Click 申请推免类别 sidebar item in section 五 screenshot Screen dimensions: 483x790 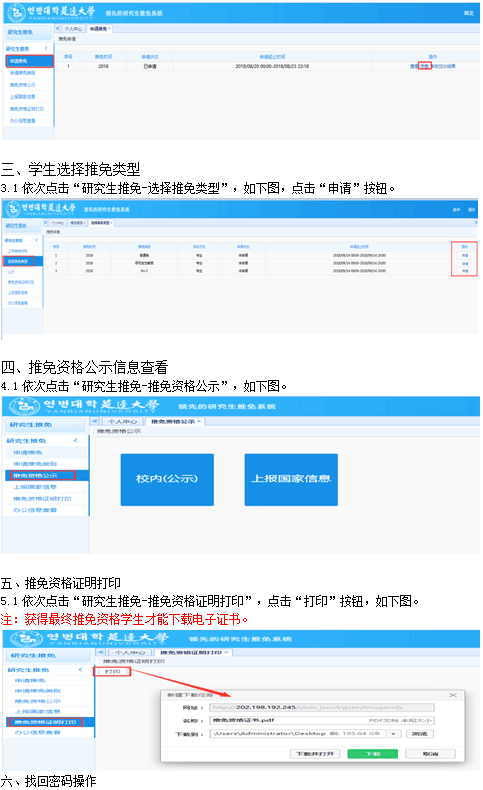tap(37, 691)
